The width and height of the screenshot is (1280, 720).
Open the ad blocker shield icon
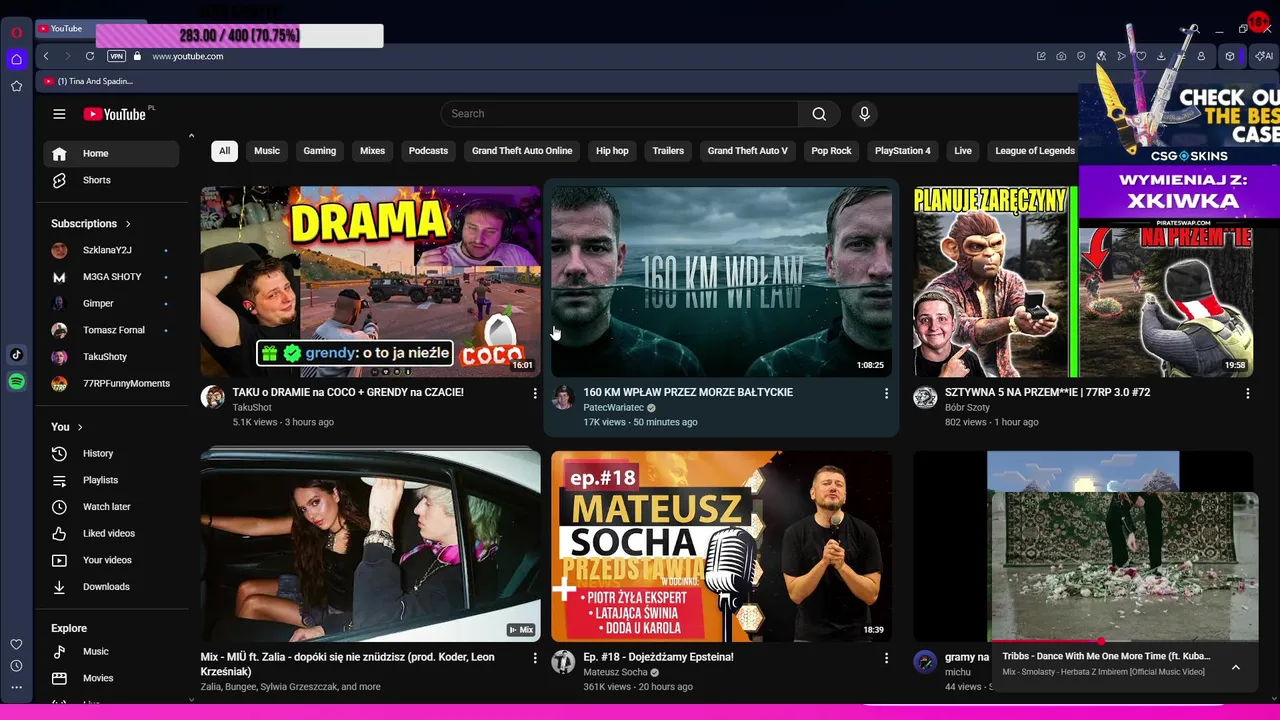[1081, 56]
